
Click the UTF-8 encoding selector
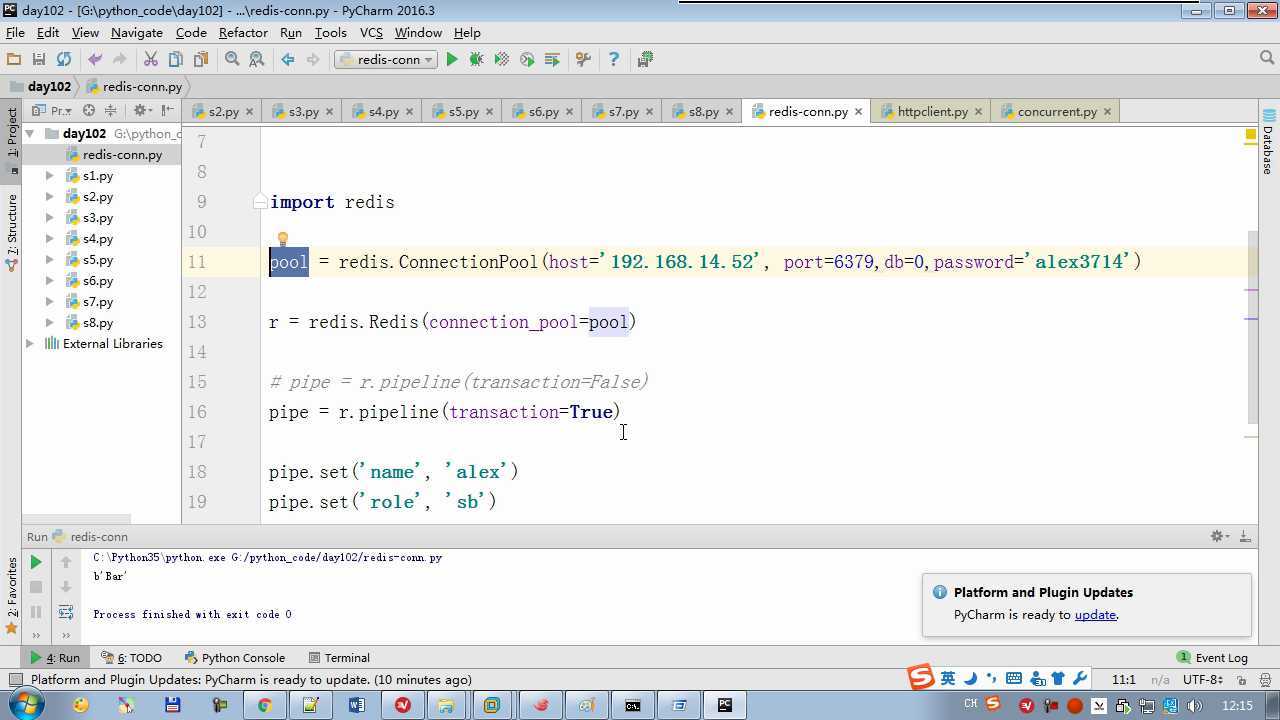tap(1201, 680)
